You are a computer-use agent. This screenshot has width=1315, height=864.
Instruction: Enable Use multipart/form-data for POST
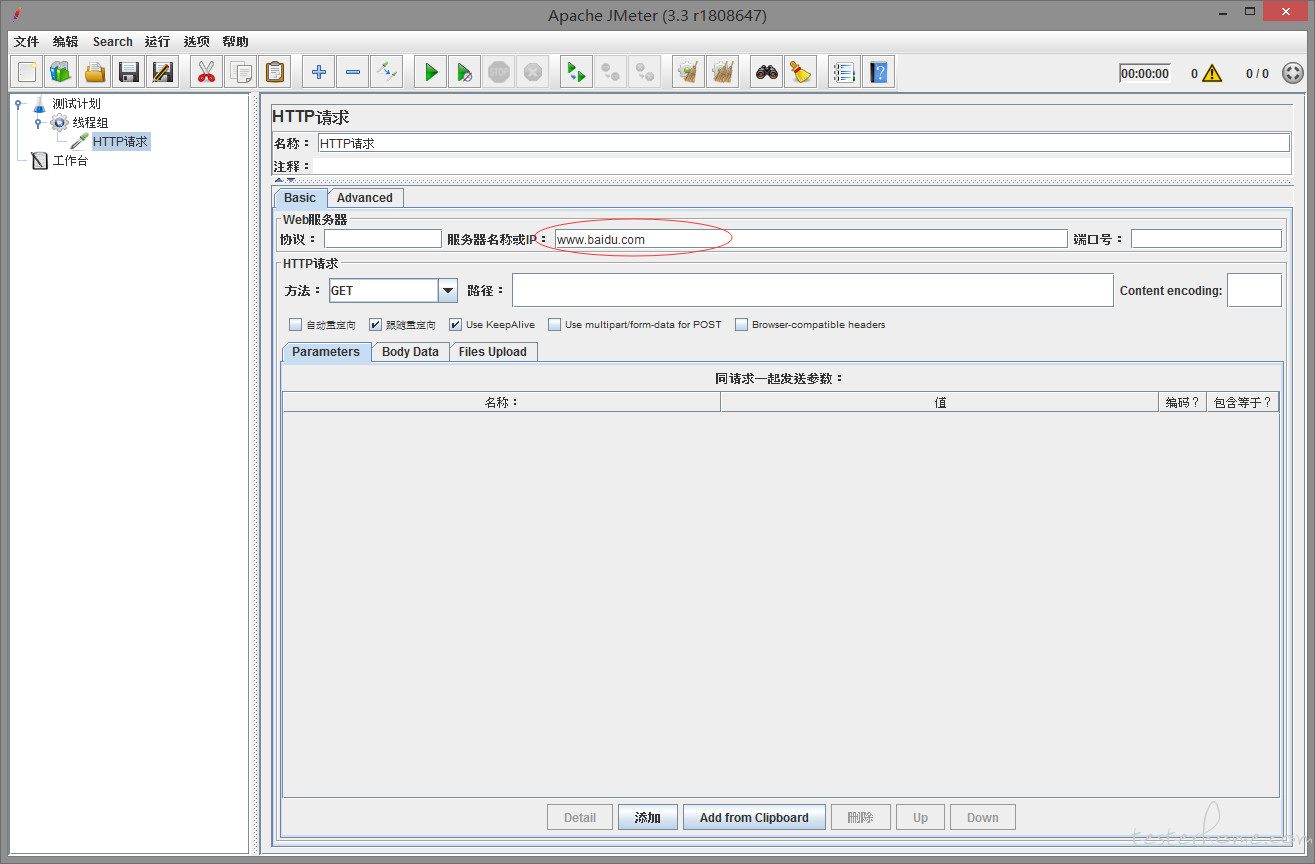(x=554, y=325)
